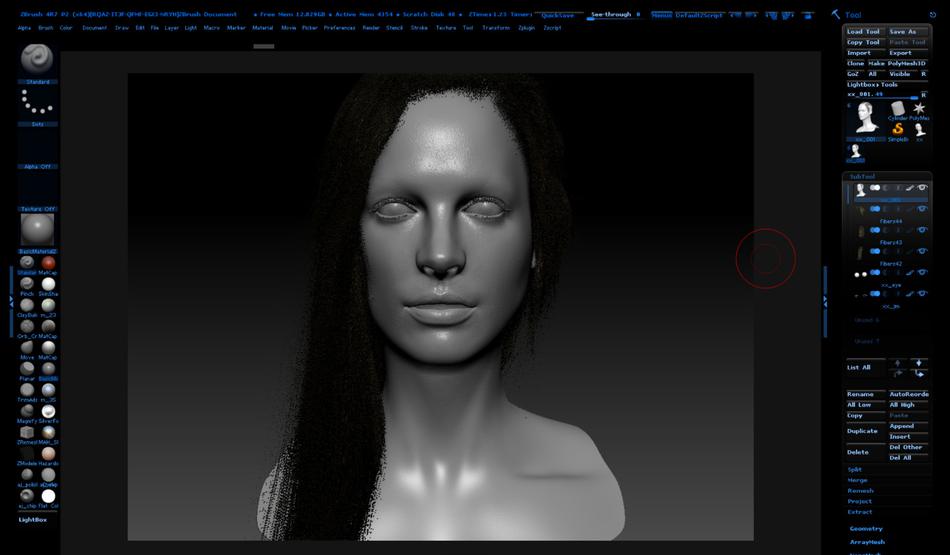
Task: Select the Fibers43 subtool row thumbnail
Action: [x=861, y=230]
